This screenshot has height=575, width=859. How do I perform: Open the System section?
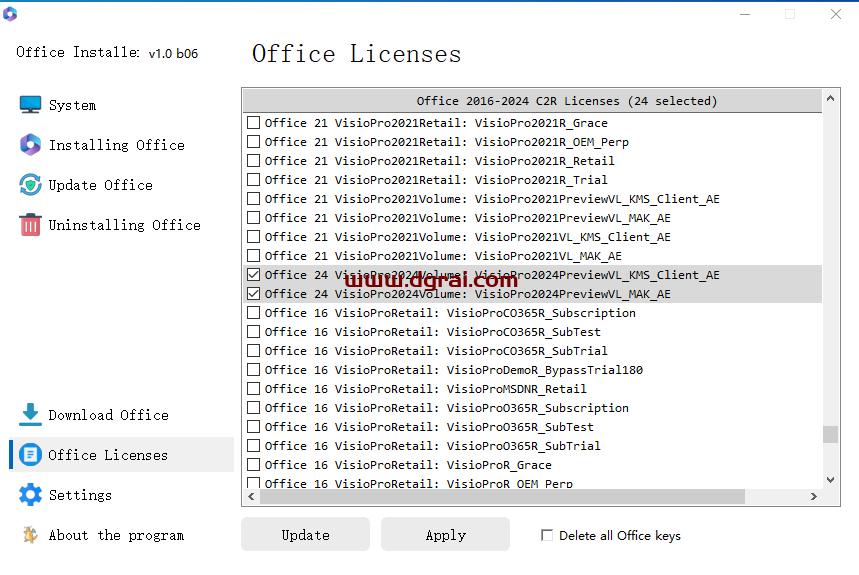pyautogui.click(x=72, y=105)
